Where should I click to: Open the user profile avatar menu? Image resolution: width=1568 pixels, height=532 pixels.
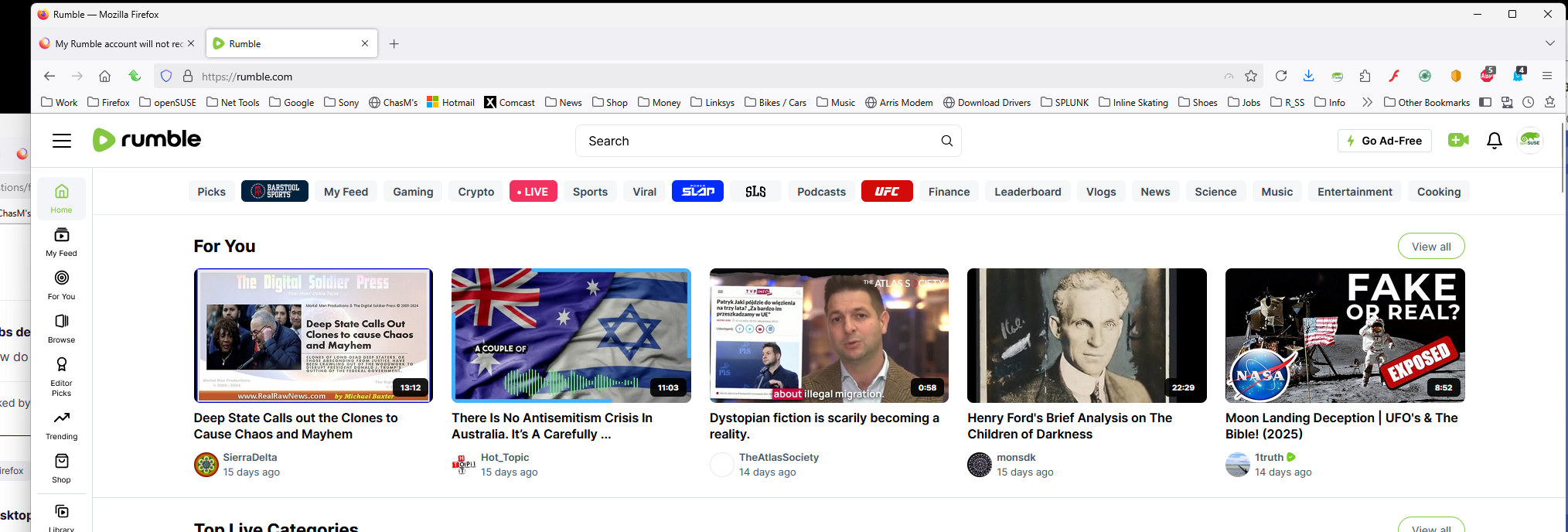tap(1530, 140)
